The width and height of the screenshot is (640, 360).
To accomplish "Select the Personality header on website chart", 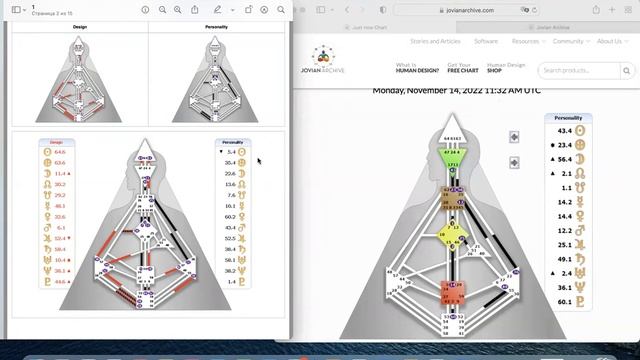I will tap(568, 118).
